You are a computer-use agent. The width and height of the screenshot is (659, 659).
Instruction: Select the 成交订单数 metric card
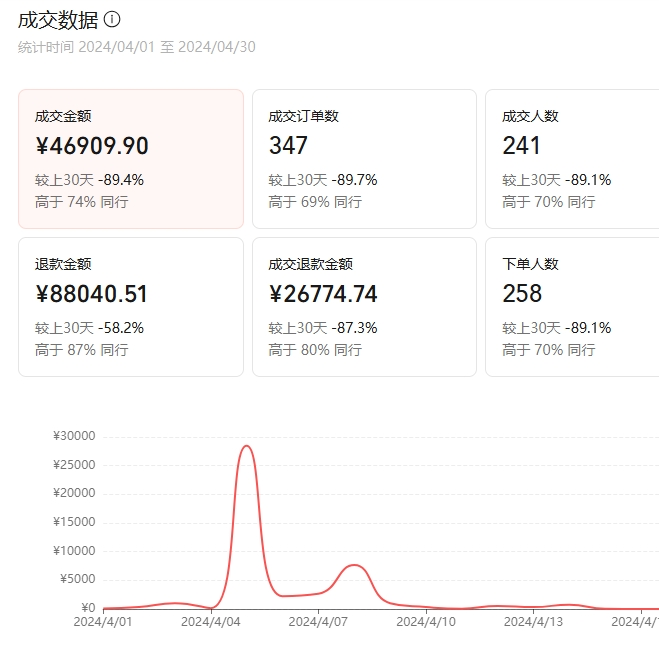point(364,158)
